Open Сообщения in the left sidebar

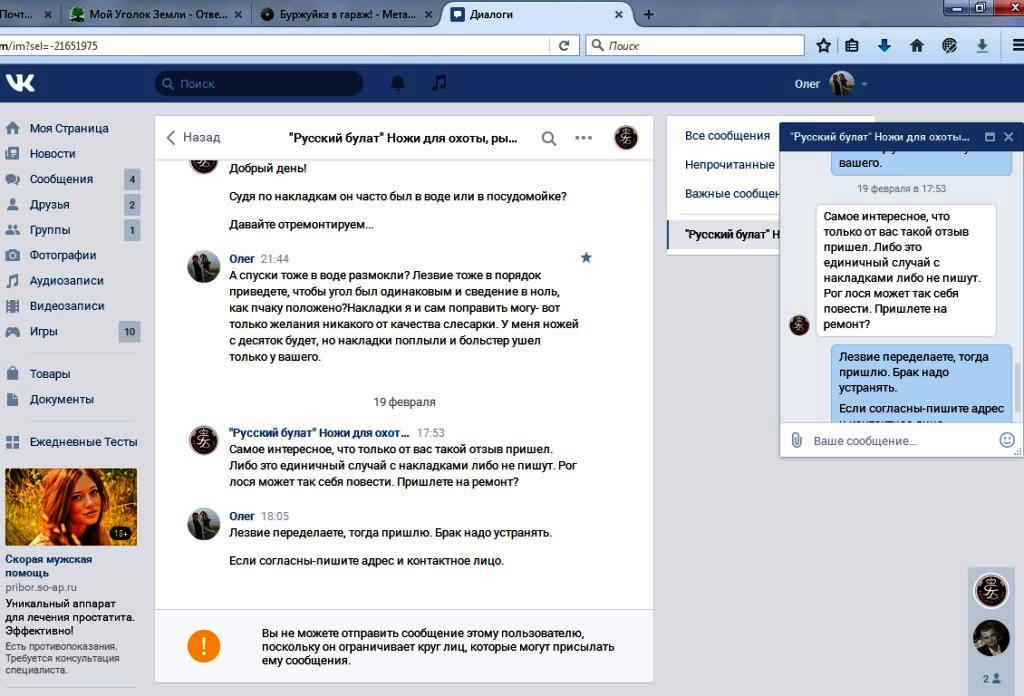[61, 179]
